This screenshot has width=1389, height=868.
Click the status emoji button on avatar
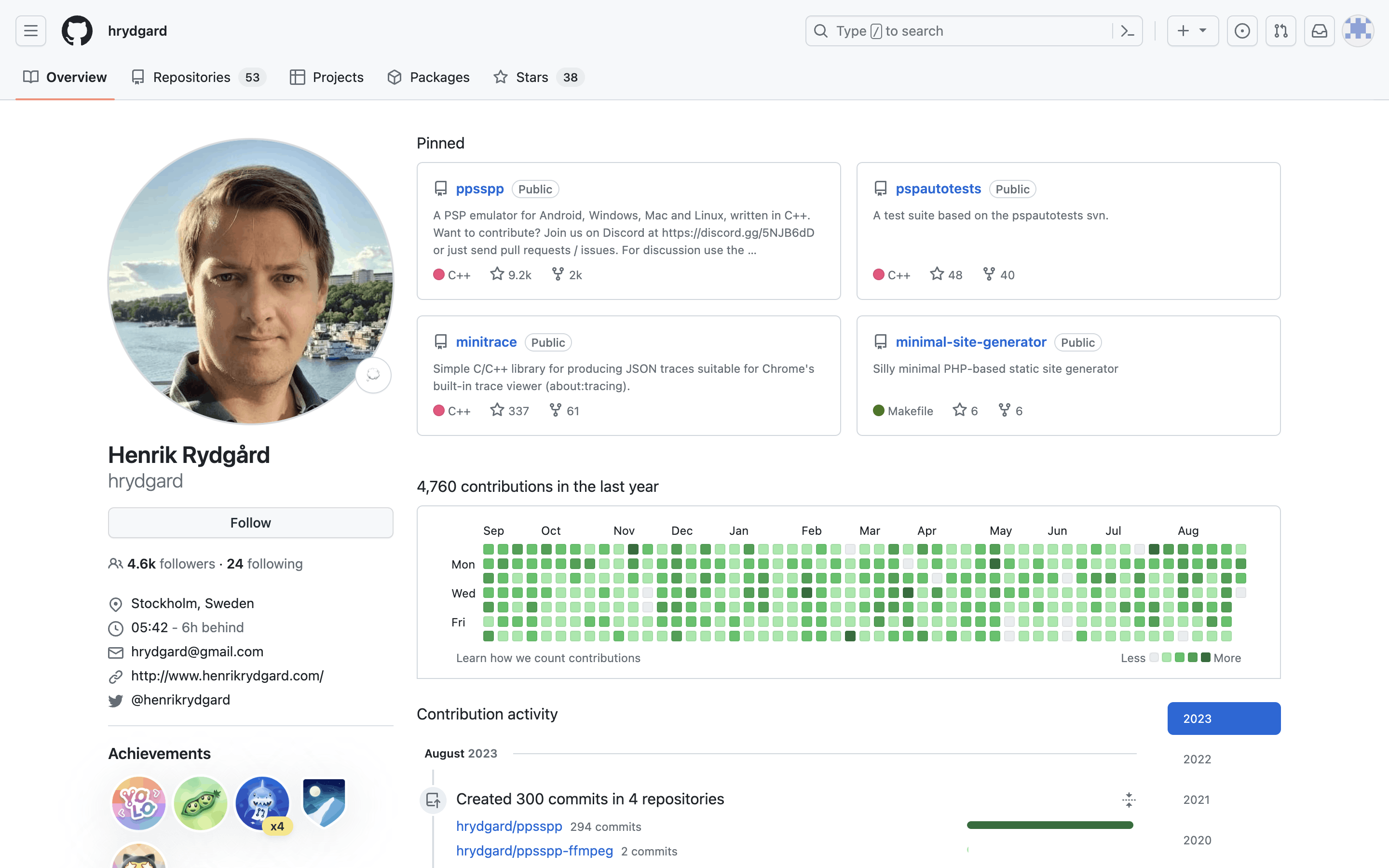pyautogui.click(x=373, y=375)
